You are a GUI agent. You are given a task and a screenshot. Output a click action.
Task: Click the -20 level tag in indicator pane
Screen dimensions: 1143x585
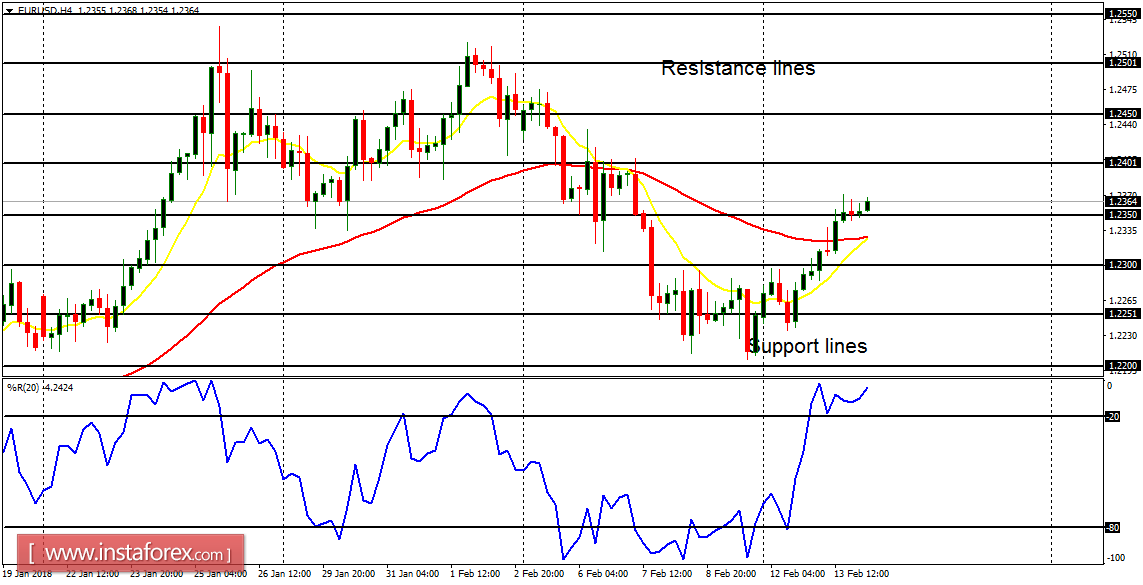1113,417
